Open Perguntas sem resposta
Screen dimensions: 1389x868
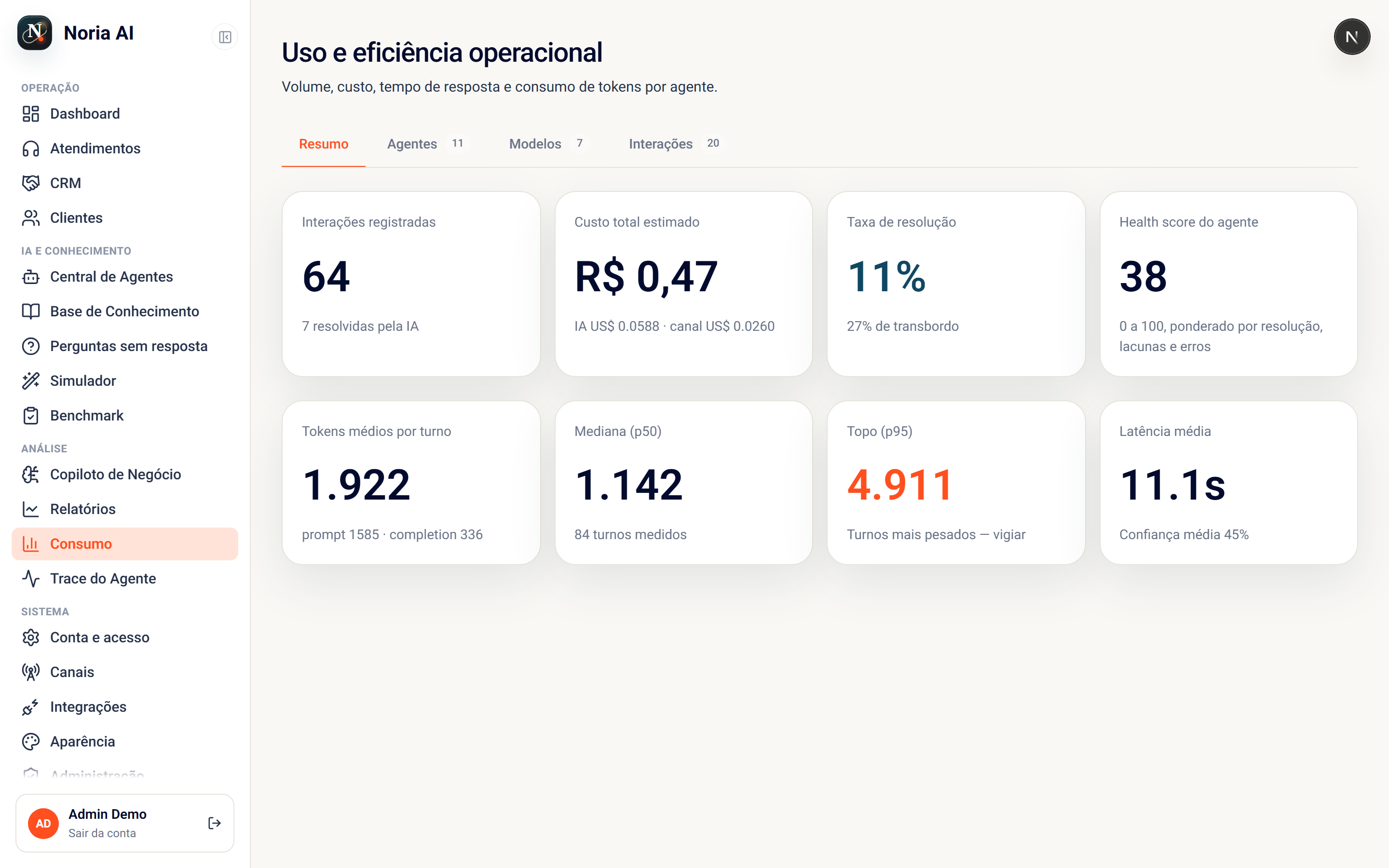(124, 346)
